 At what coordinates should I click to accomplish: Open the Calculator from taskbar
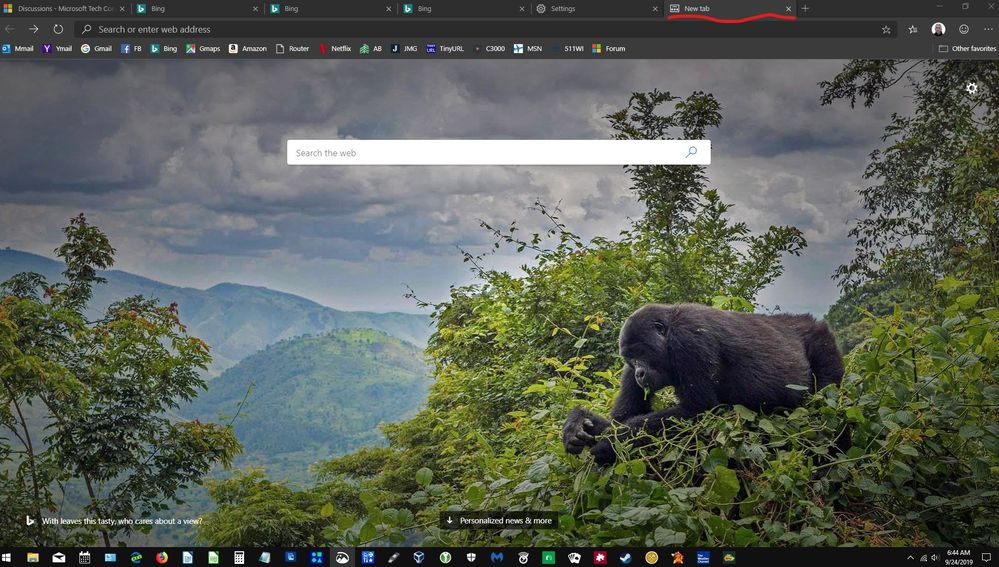coord(239,557)
